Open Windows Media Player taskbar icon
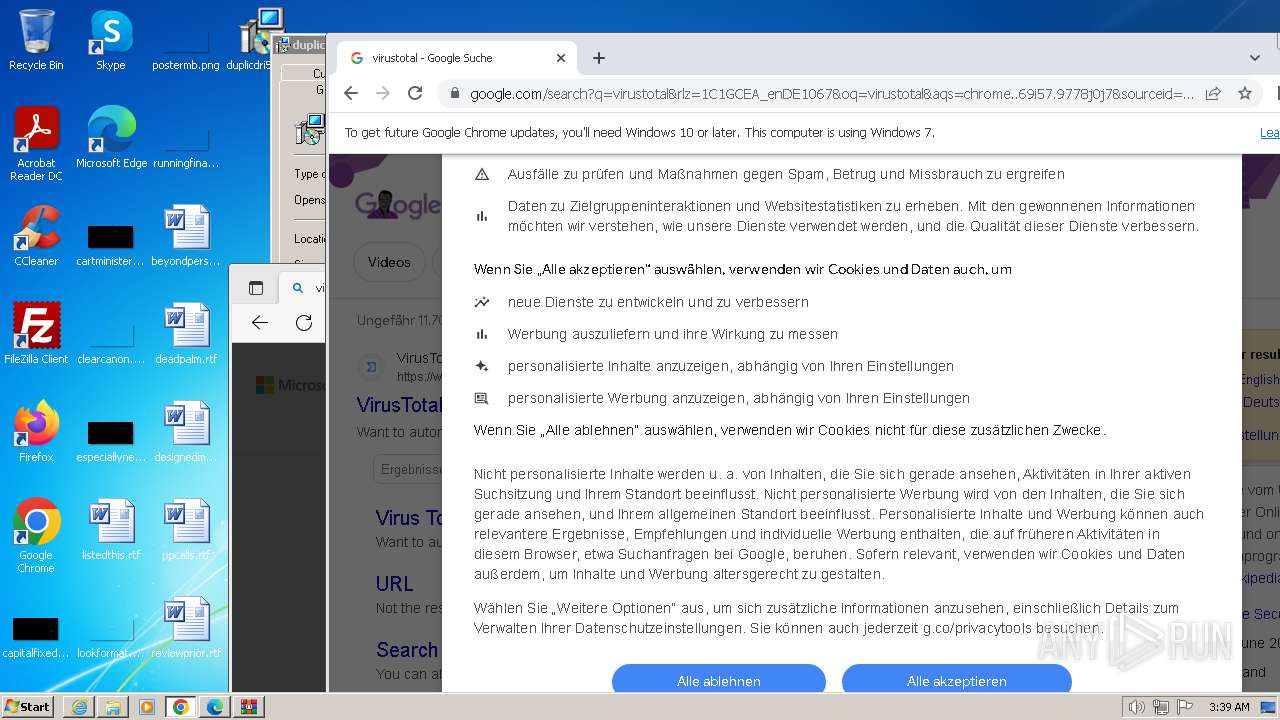The height and width of the screenshot is (720, 1280). point(147,707)
